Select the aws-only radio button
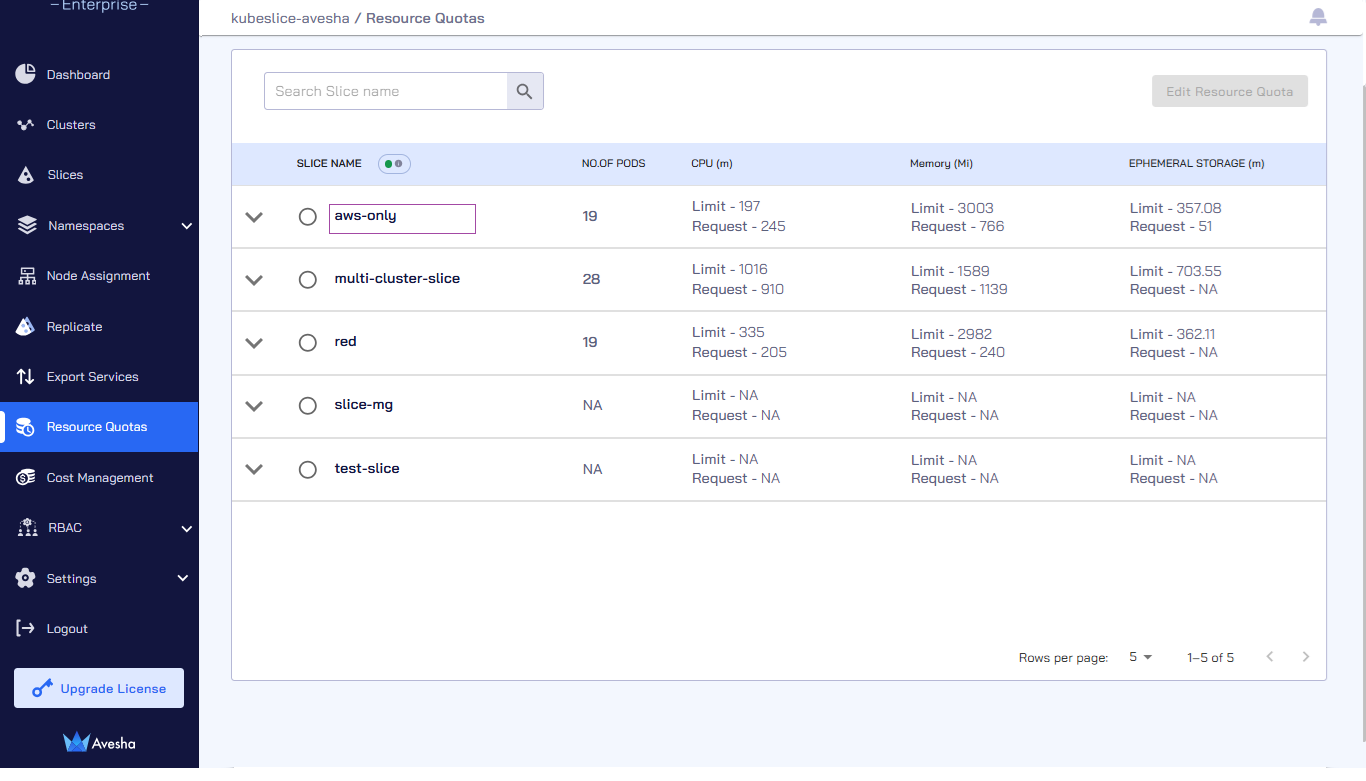Screen dimensions: 1366x781 click(308, 217)
